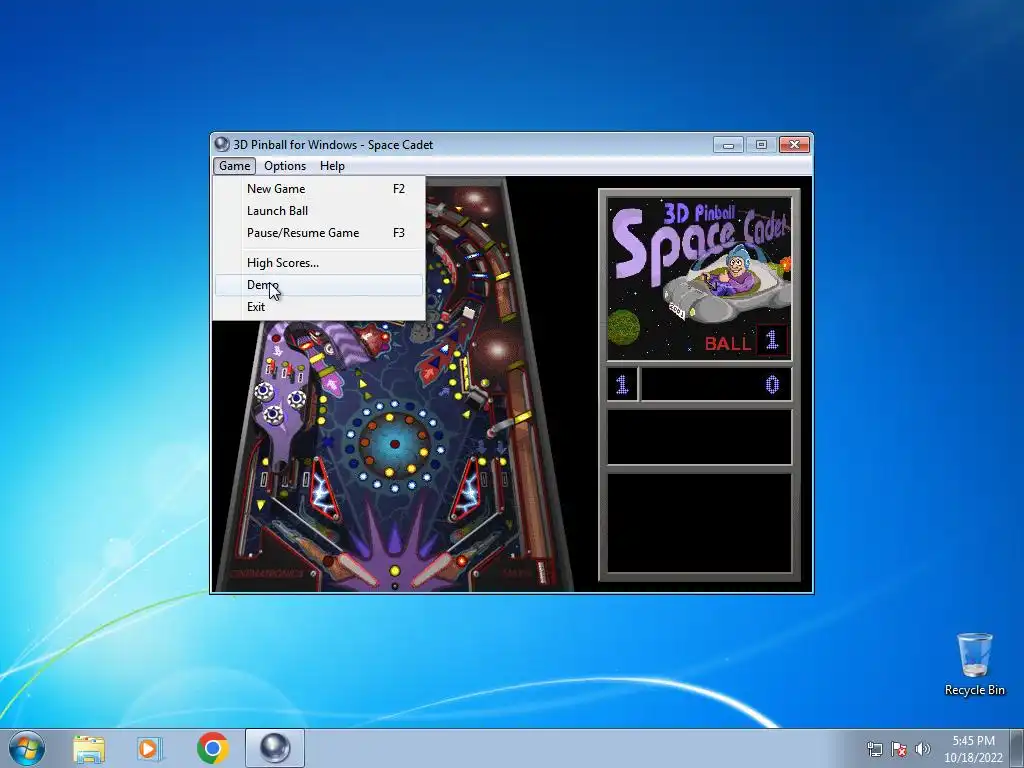1024x768 pixels.
Task: Click the pinball app icon in title bar
Action: coord(222,144)
